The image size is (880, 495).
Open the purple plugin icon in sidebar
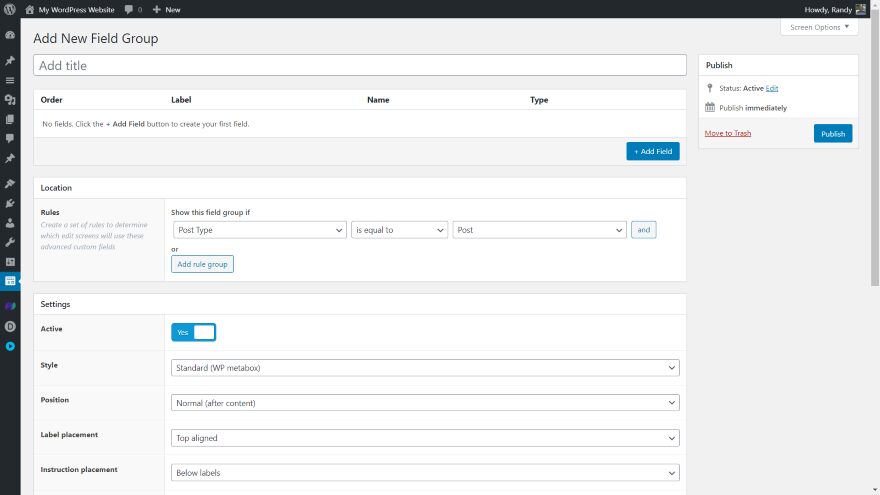coord(10,306)
